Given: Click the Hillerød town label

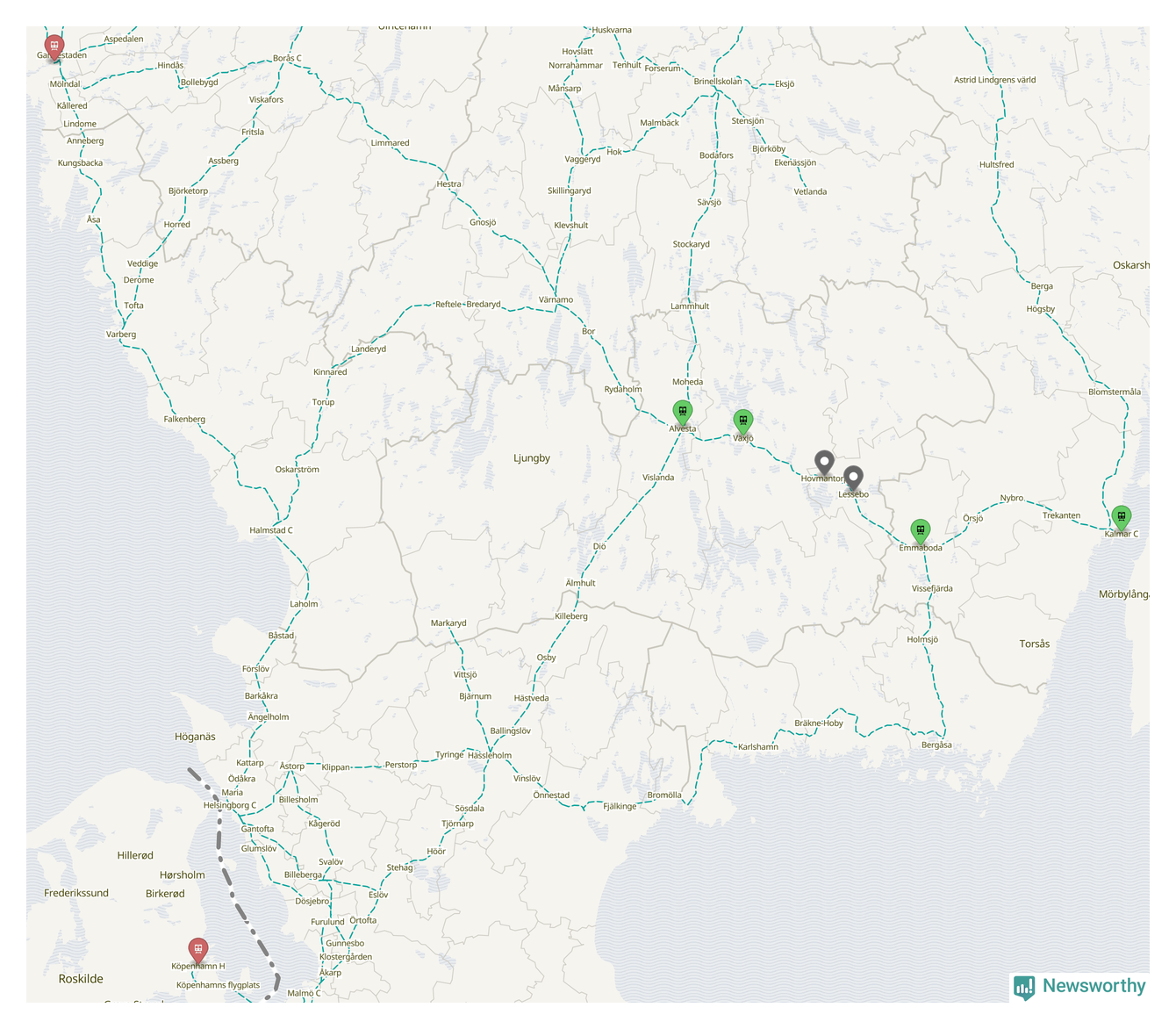Looking at the screenshot, I should [135, 855].
